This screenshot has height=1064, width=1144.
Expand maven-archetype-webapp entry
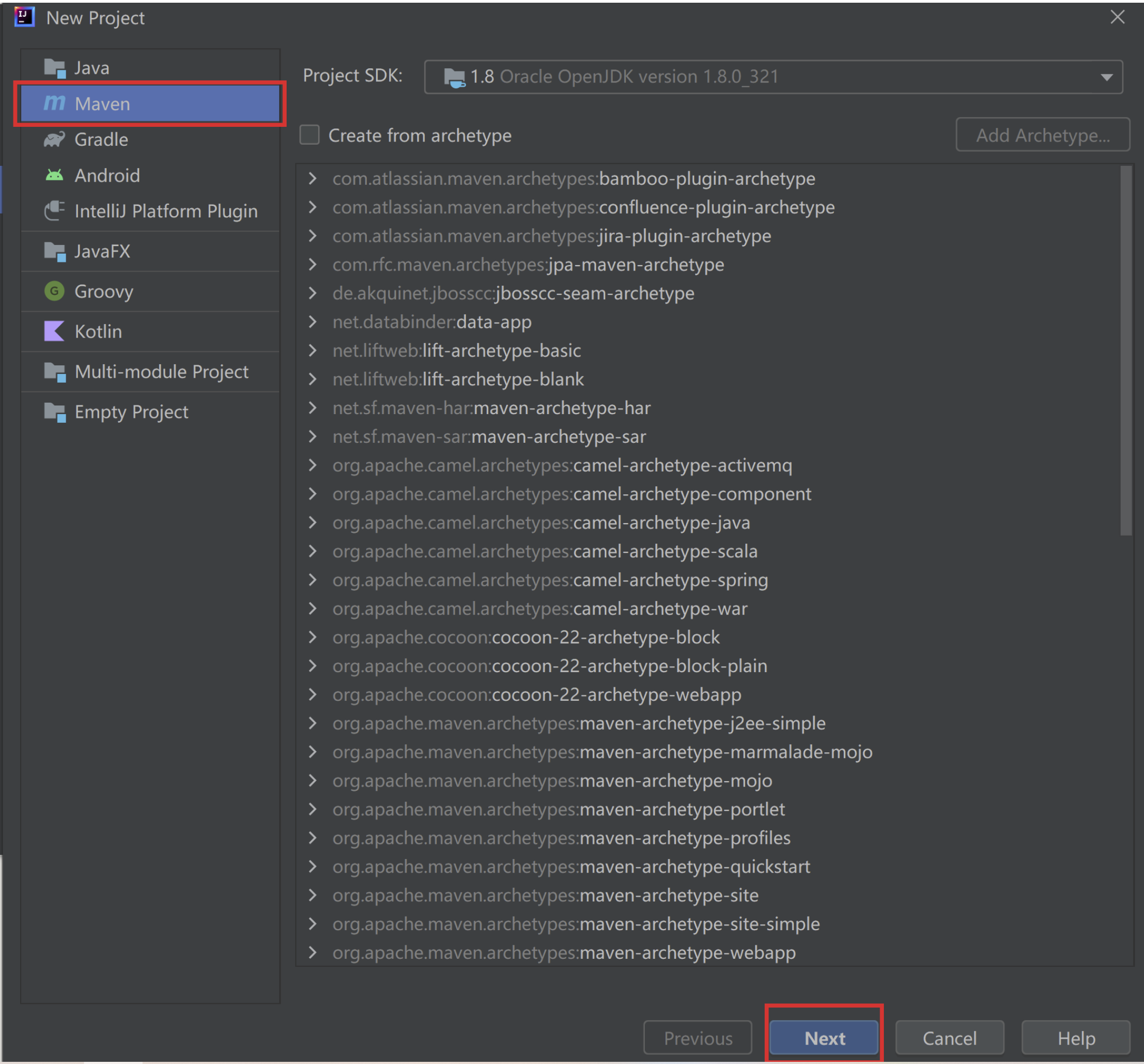click(313, 952)
